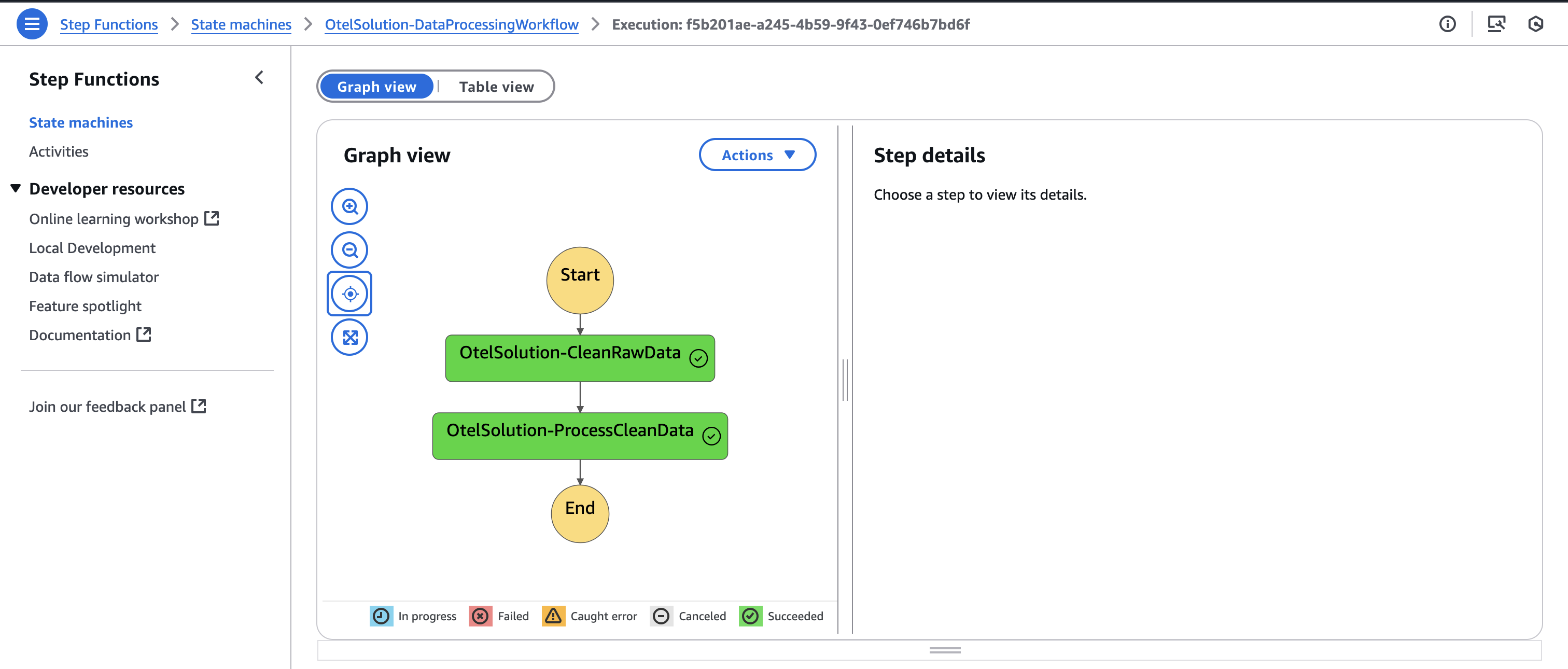This screenshot has width=1568, height=669.
Task: Click the zoom in icon in graph view
Action: click(349, 206)
